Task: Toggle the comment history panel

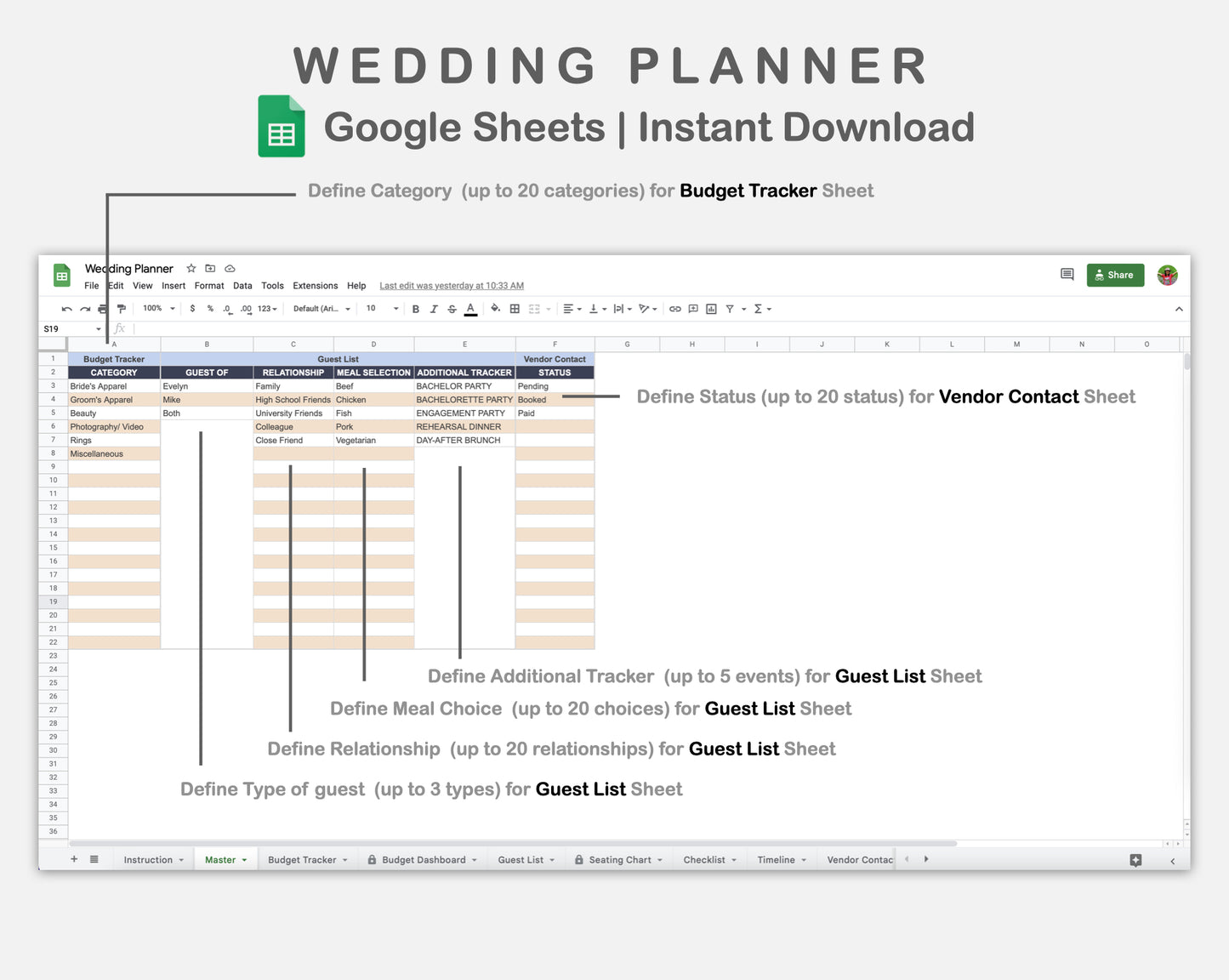Action: point(1067,274)
